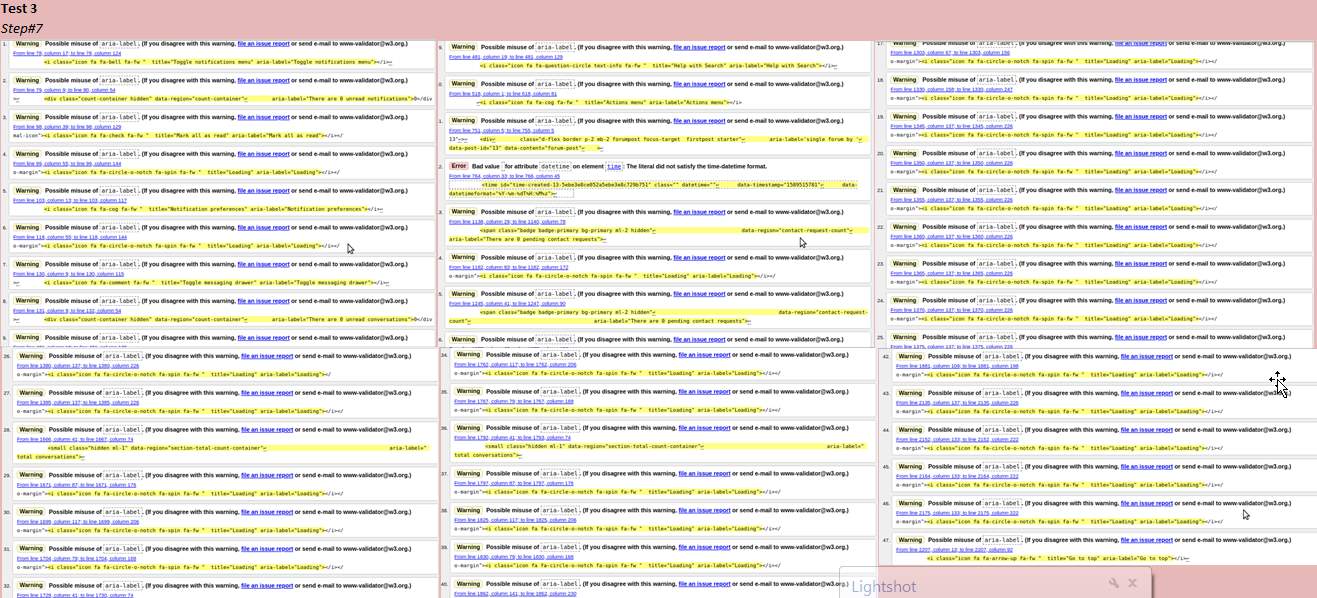The height and width of the screenshot is (598, 1317).
Task: Follow location link 'From line 2164' in warning 45
Action: pyautogui.click(x=957, y=476)
